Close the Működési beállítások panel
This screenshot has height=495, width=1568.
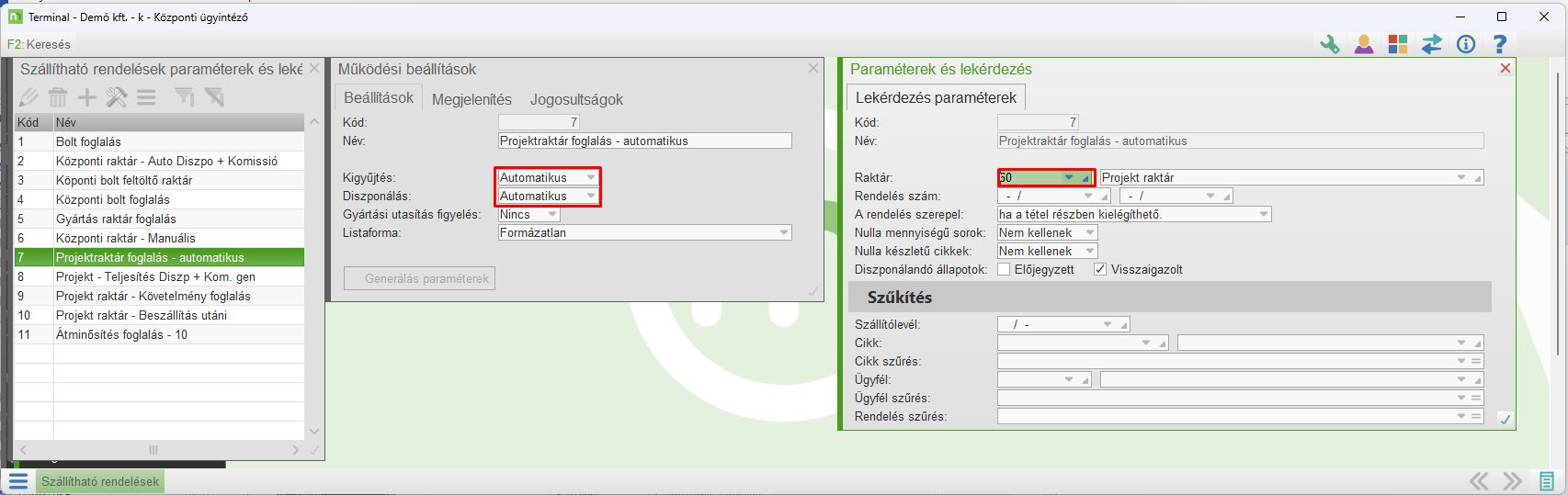point(813,68)
